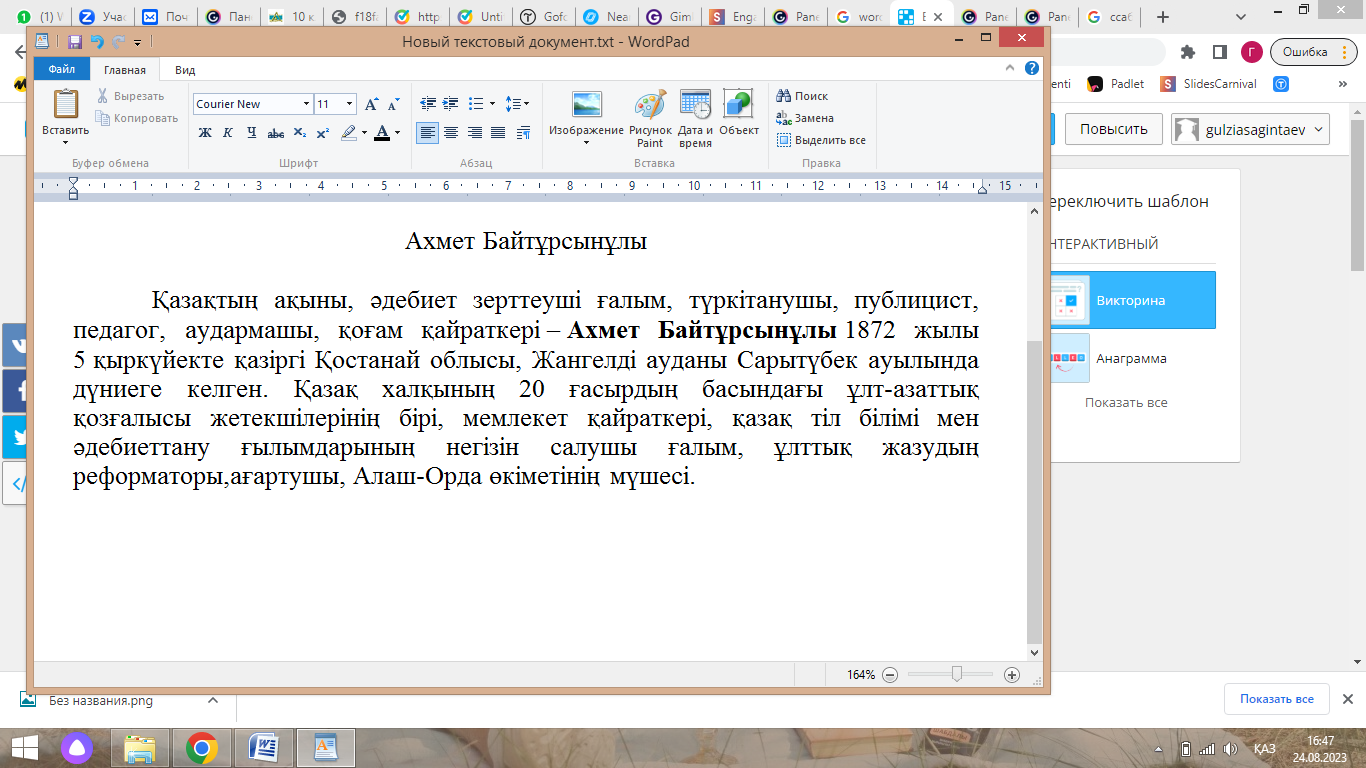Viewport: 1366px width, 768px height.
Task: Click the zoom slider handle in status bar
Action: click(957, 675)
